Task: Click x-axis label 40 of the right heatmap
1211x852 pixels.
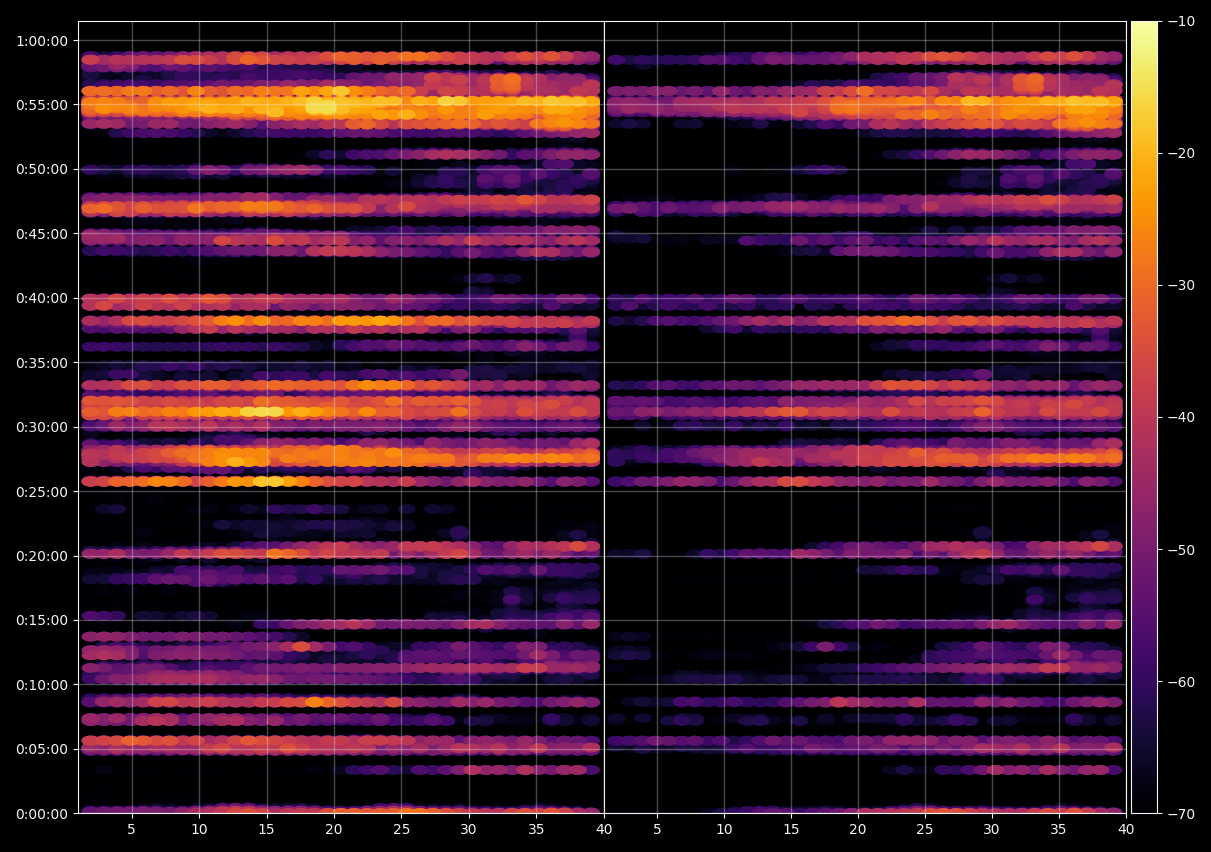Action: pos(1126,830)
